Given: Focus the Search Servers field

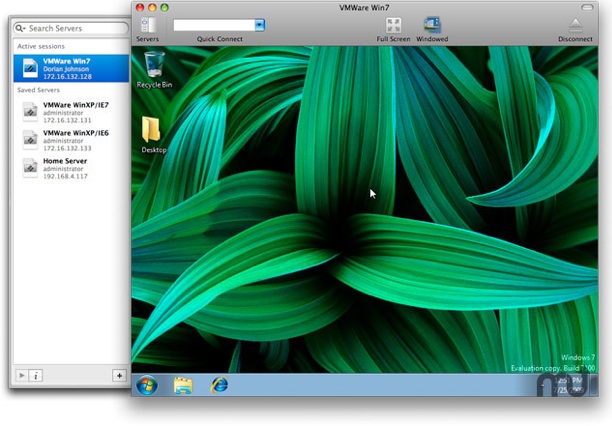Looking at the screenshot, I should point(71,28).
